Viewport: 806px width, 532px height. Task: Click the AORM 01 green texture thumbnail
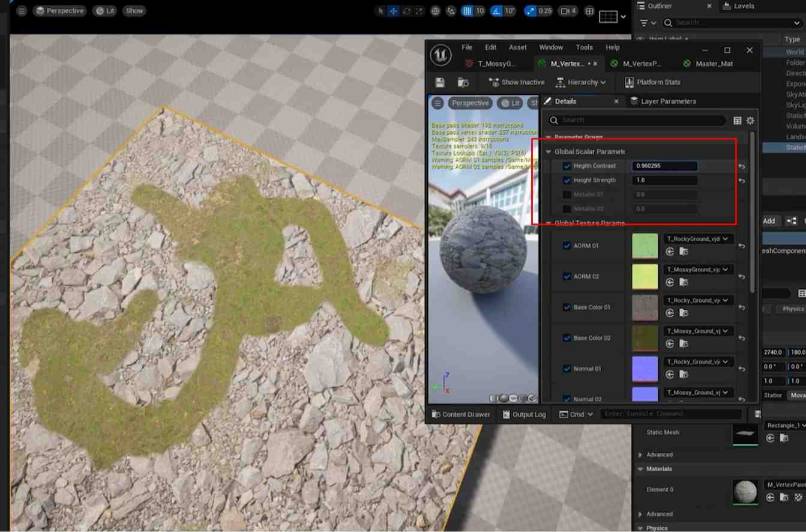(x=645, y=246)
